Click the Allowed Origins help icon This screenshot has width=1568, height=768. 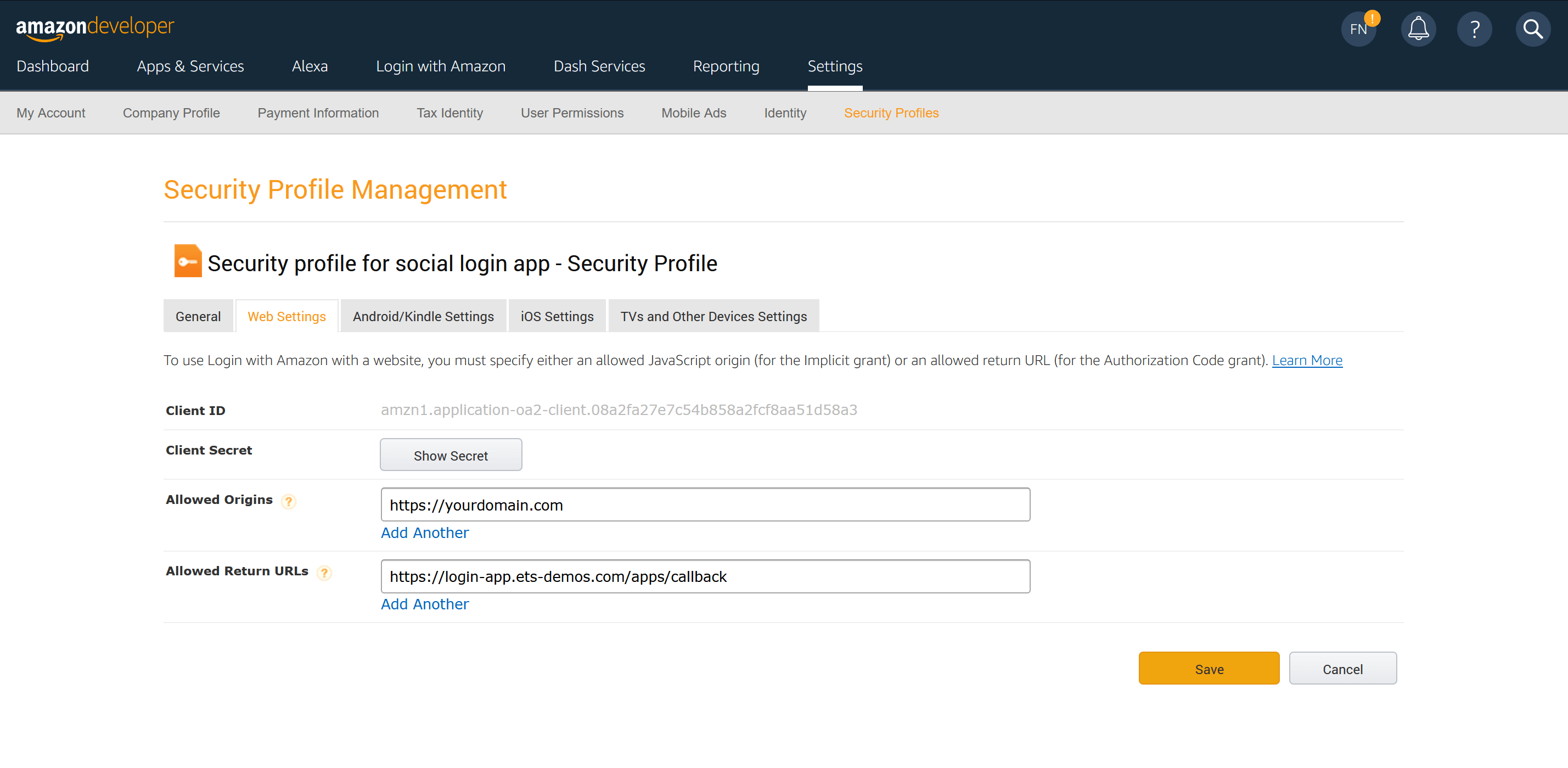coord(289,501)
